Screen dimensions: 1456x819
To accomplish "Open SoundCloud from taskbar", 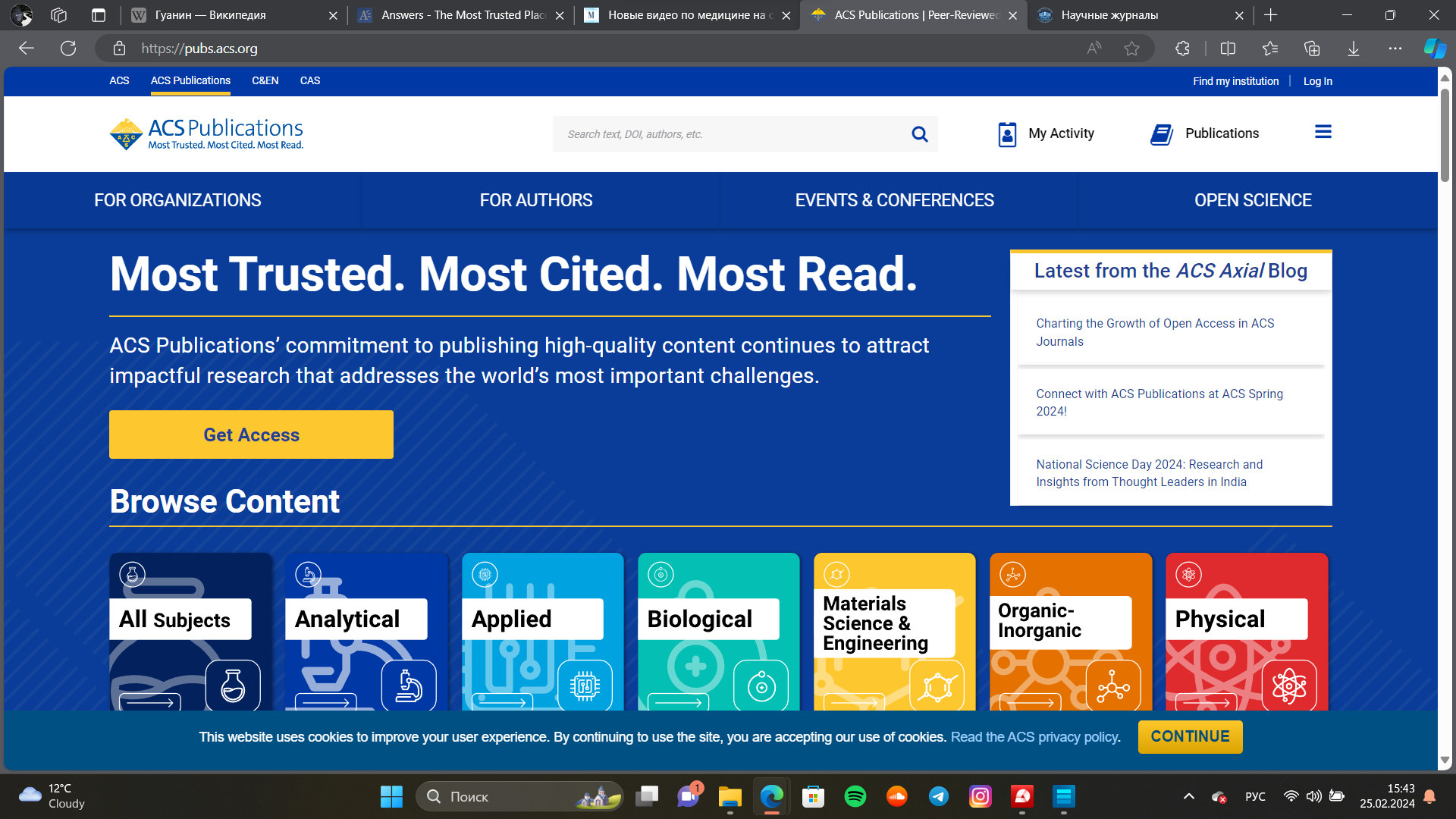I will point(897,796).
